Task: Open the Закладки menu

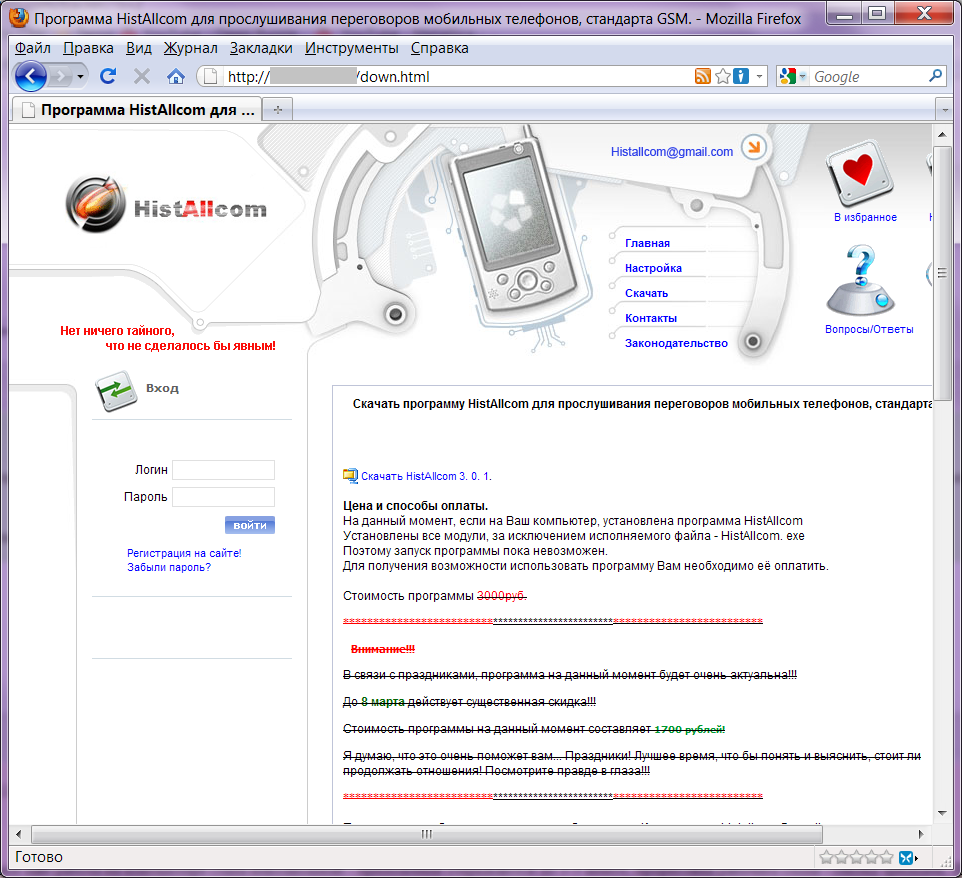Action: [x=261, y=48]
